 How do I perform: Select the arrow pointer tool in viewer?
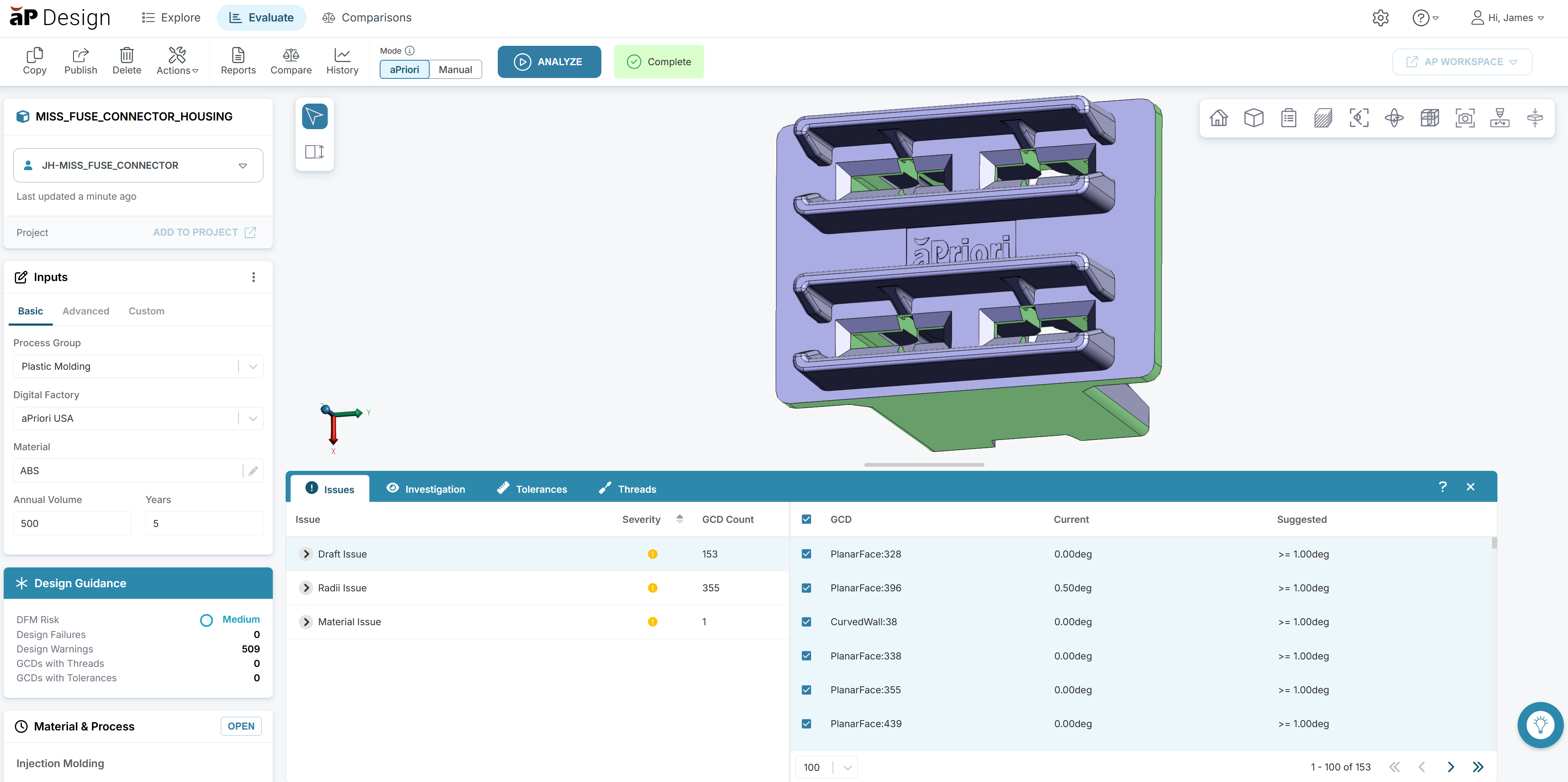pos(315,116)
